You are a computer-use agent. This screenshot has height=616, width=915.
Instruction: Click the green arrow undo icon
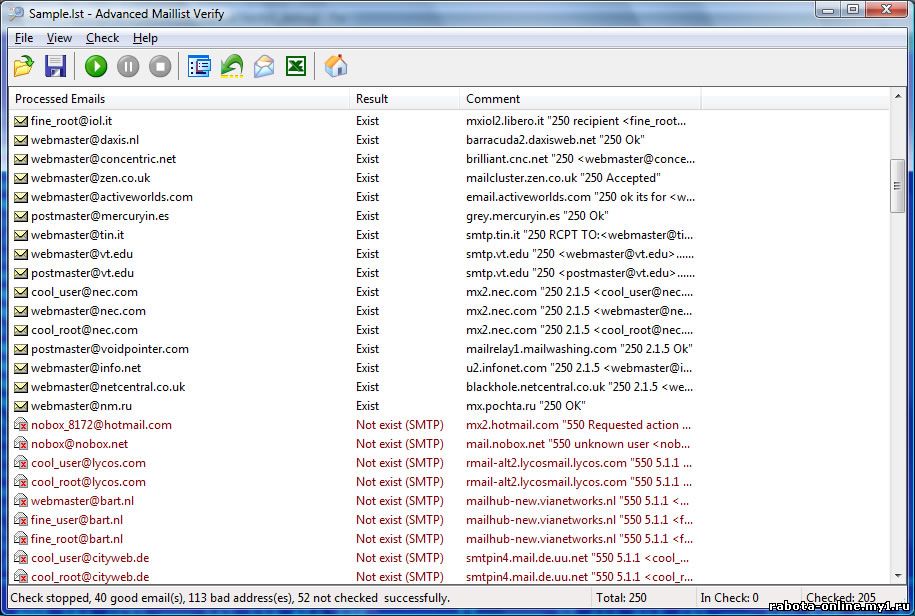coord(231,67)
